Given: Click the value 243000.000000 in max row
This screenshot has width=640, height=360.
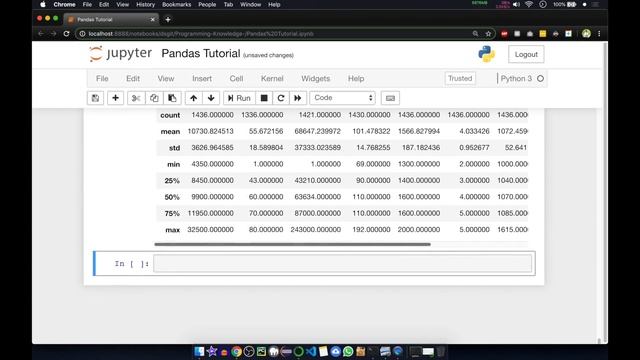Looking at the screenshot, I should [316, 229].
